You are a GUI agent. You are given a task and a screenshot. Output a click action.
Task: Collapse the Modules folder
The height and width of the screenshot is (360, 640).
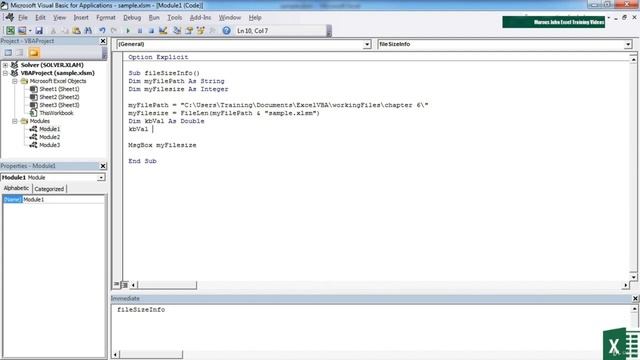15,121
